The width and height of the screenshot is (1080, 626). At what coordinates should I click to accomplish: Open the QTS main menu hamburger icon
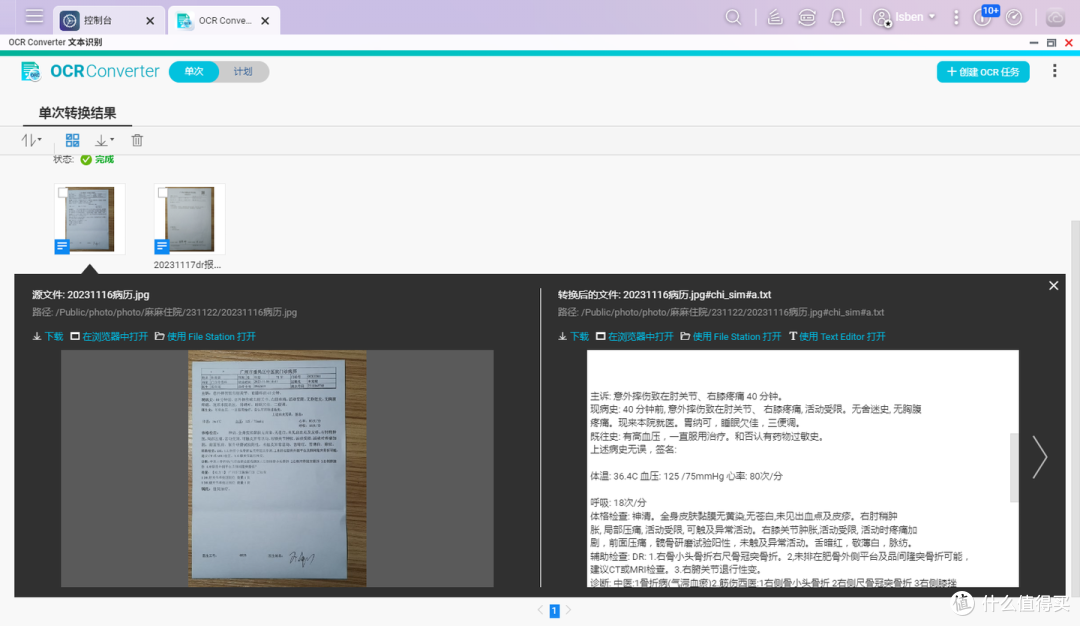click(x=34, y=16)
